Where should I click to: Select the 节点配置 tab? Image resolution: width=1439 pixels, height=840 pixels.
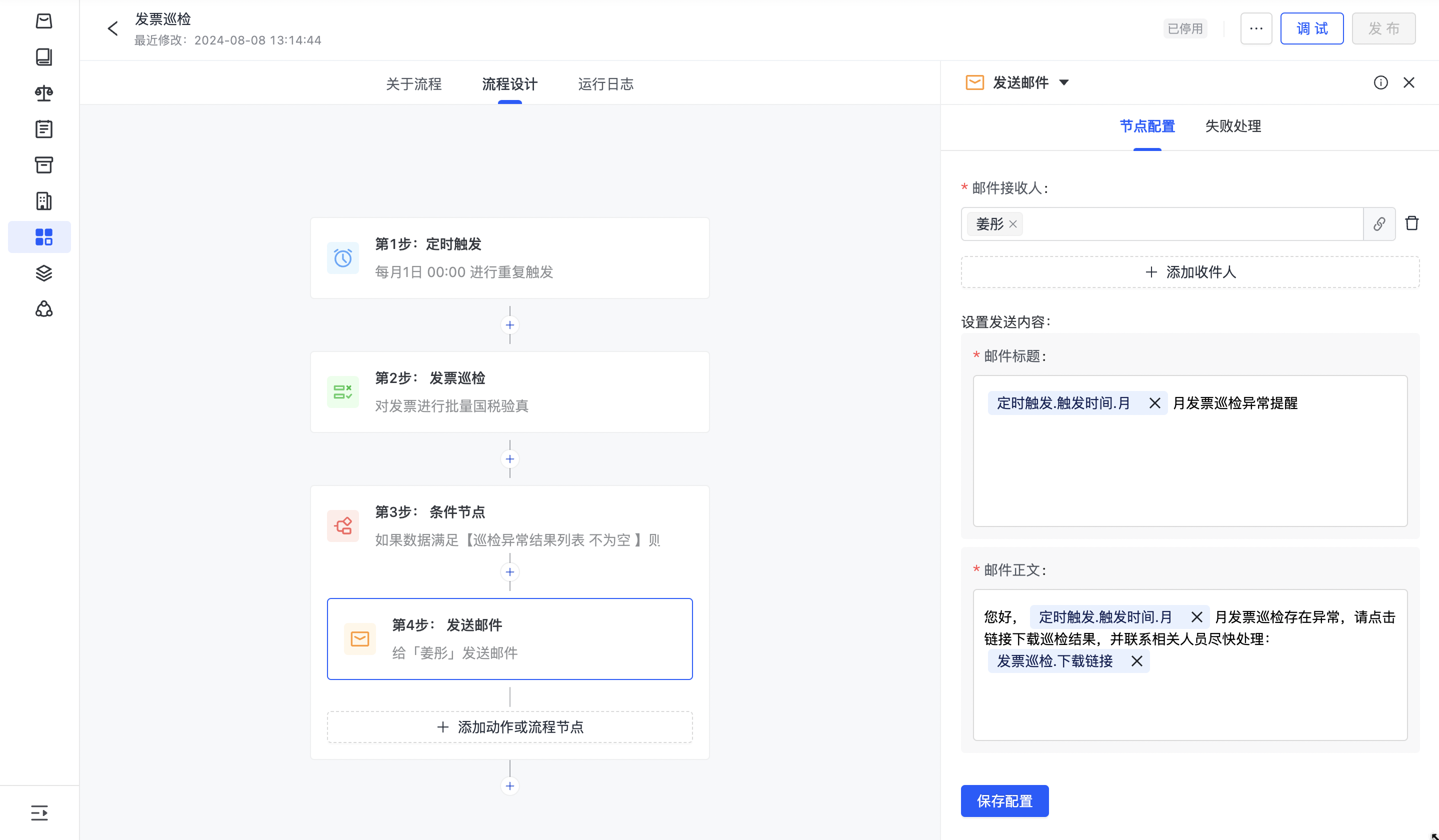[1146, 126]
